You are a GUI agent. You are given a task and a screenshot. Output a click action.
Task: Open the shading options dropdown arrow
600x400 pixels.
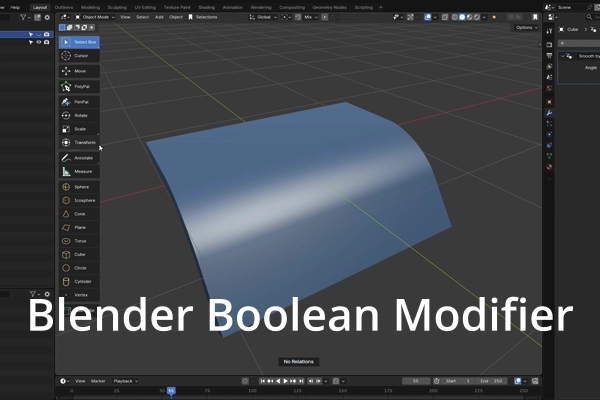point(484,17)
